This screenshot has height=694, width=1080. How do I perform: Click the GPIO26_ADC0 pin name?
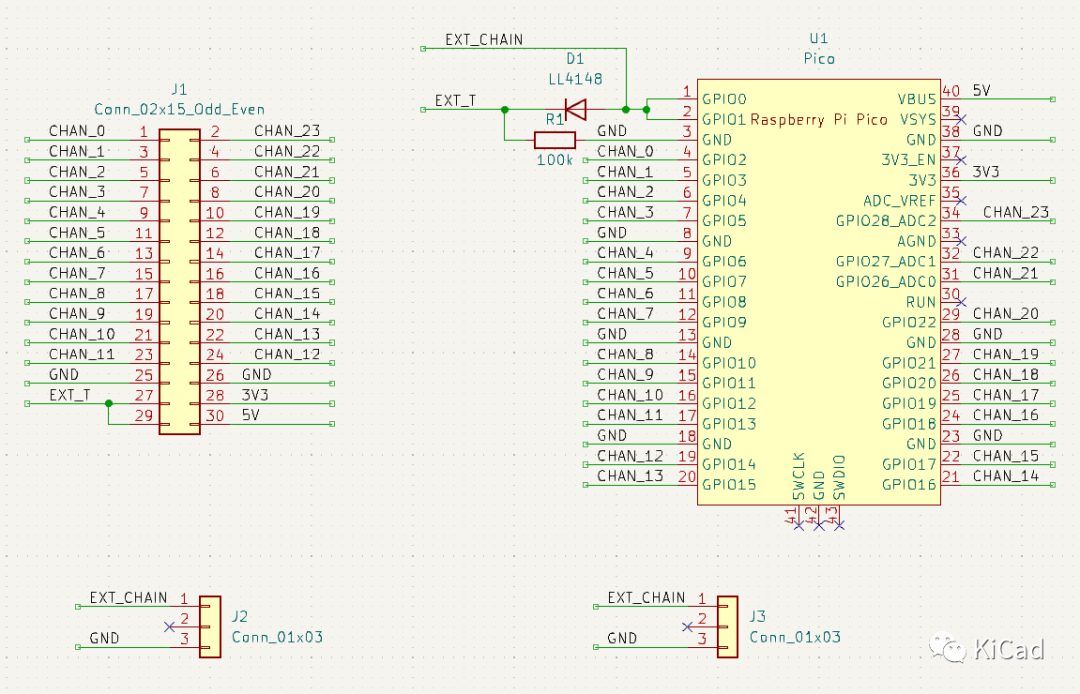[x=886, y=282]
